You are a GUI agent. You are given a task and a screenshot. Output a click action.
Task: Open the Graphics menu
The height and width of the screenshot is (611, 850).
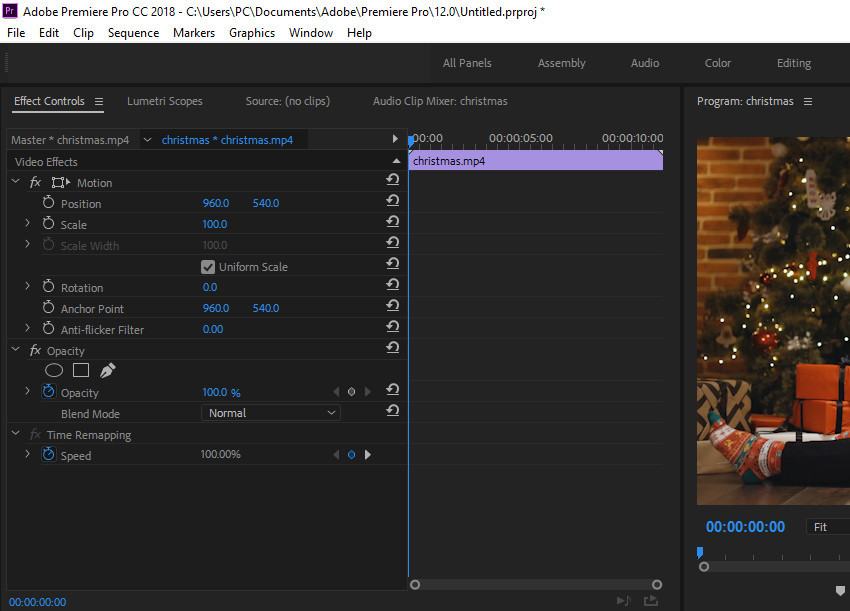pyautogui.click(x=252, y=33)
